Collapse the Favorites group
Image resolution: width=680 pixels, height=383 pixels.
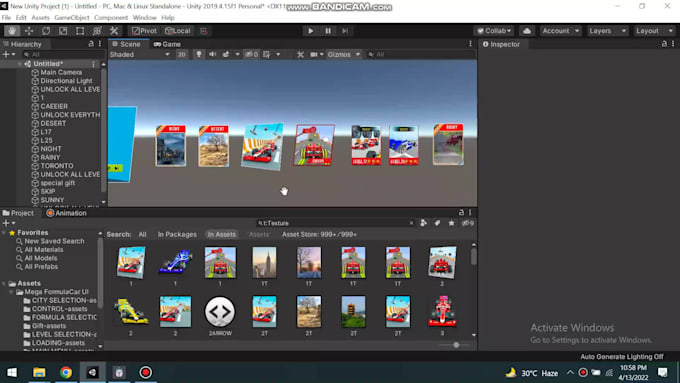pyautogui.click(x=4, y=233)
